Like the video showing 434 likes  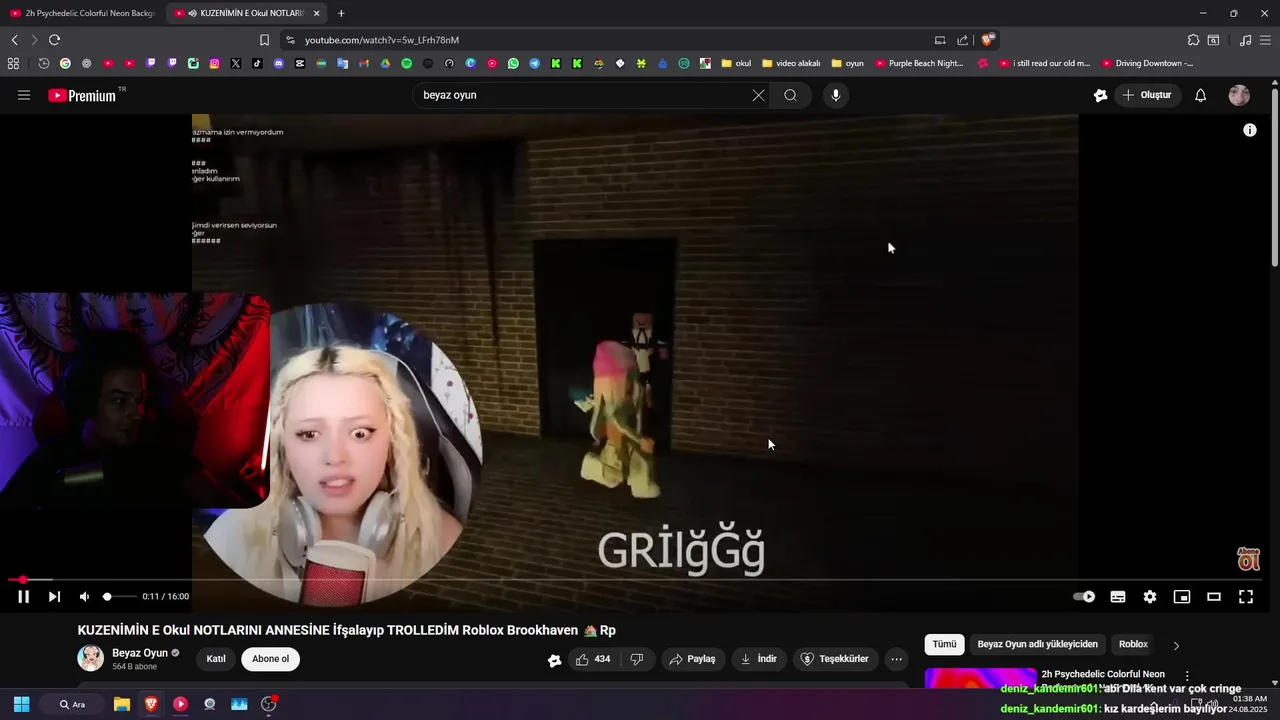click(x=592, y=659)
